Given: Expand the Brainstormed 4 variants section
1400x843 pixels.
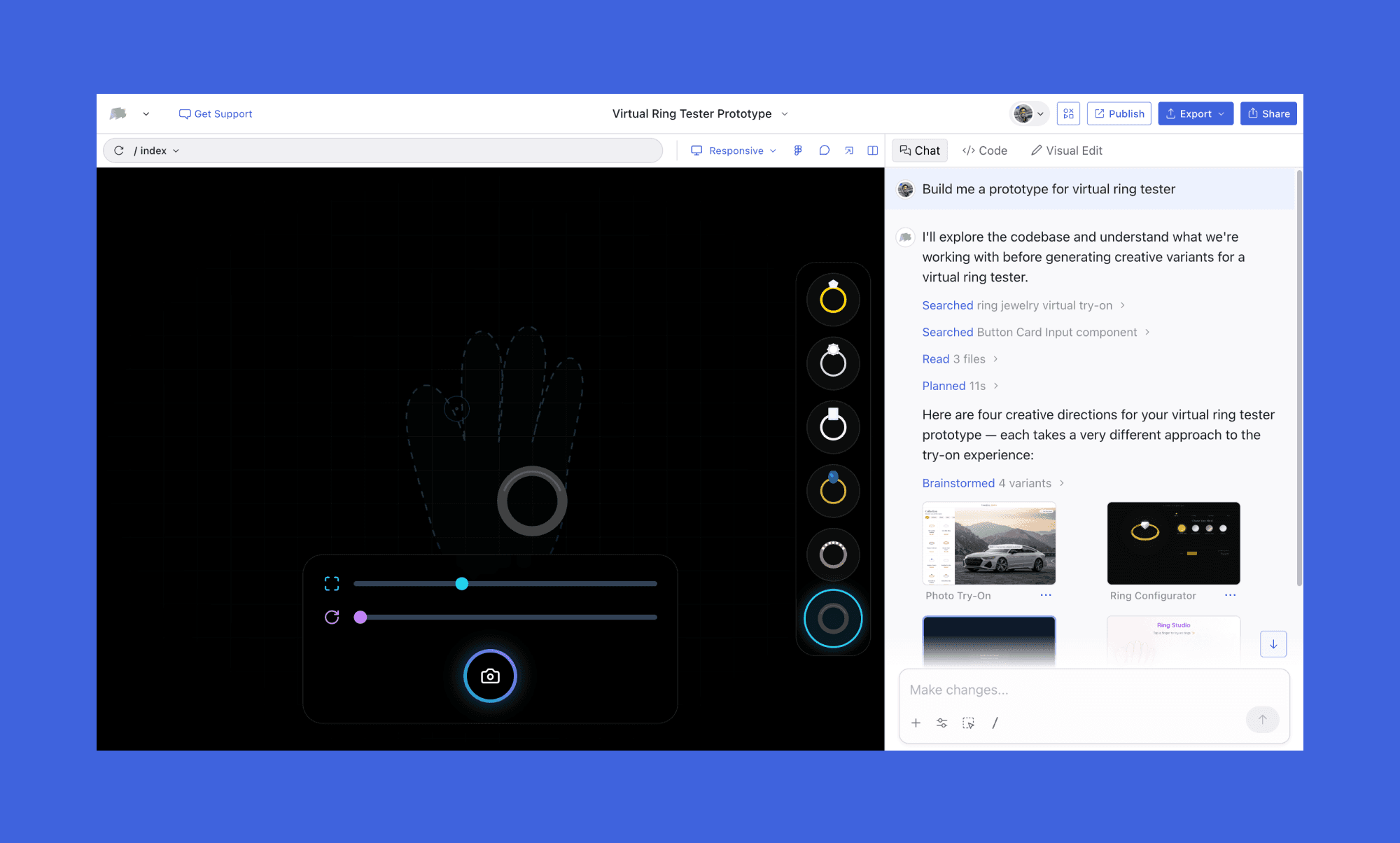Looking at the screenshot, I should (x=993, y=483).
